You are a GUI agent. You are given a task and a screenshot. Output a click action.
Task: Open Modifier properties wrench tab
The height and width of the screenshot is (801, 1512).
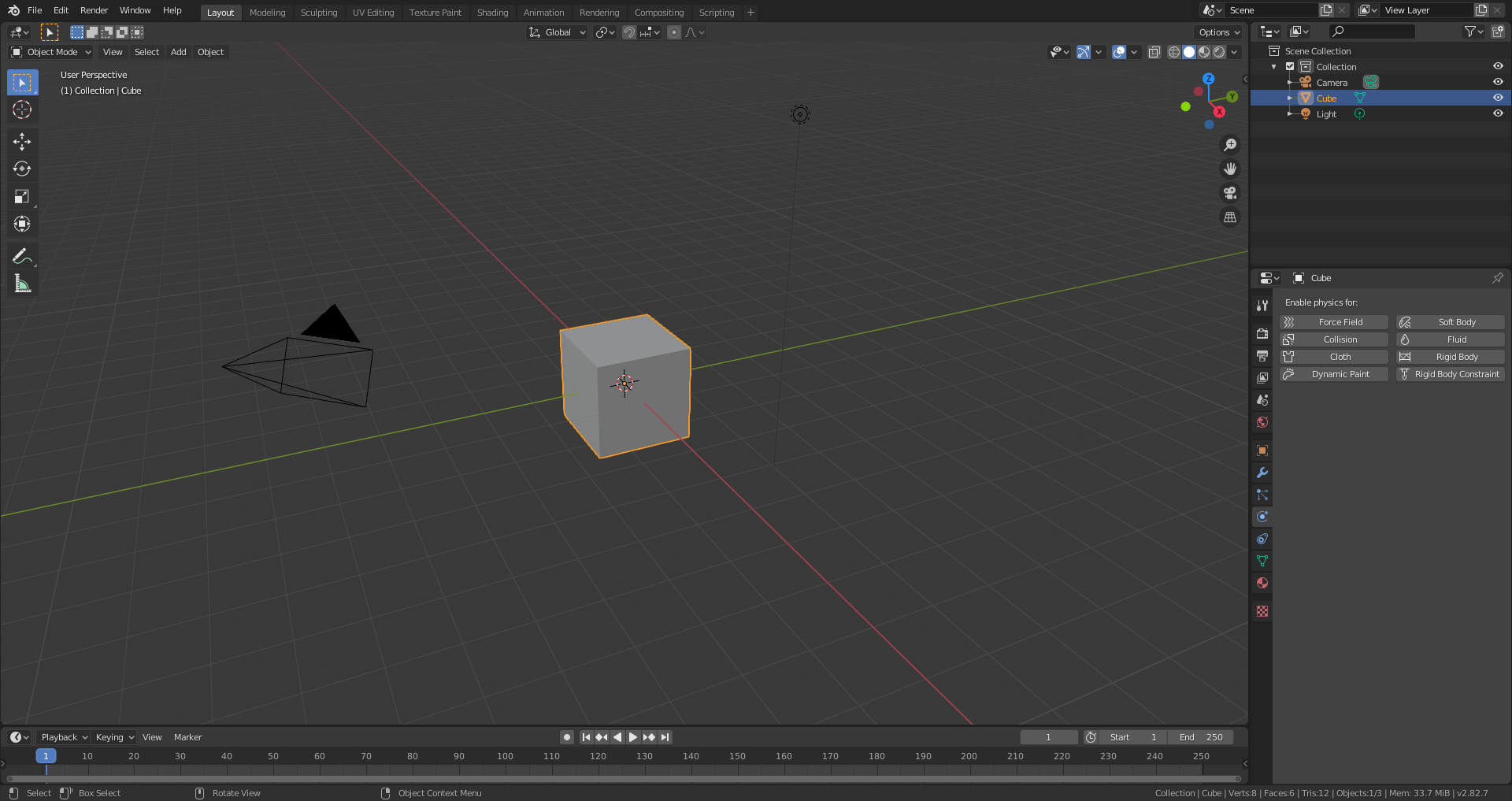[x=1262, y=473]
